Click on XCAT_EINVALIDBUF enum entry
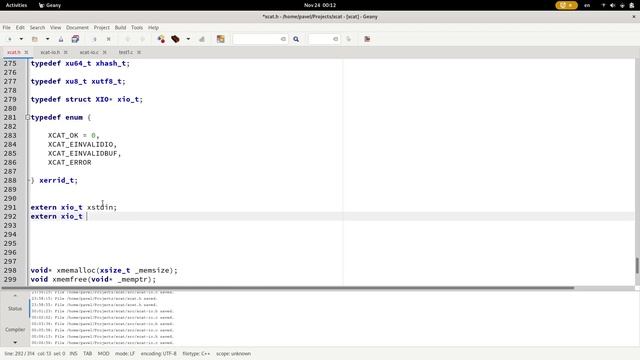Viewport: 640px width, 360px height. (x=84, y=153)
